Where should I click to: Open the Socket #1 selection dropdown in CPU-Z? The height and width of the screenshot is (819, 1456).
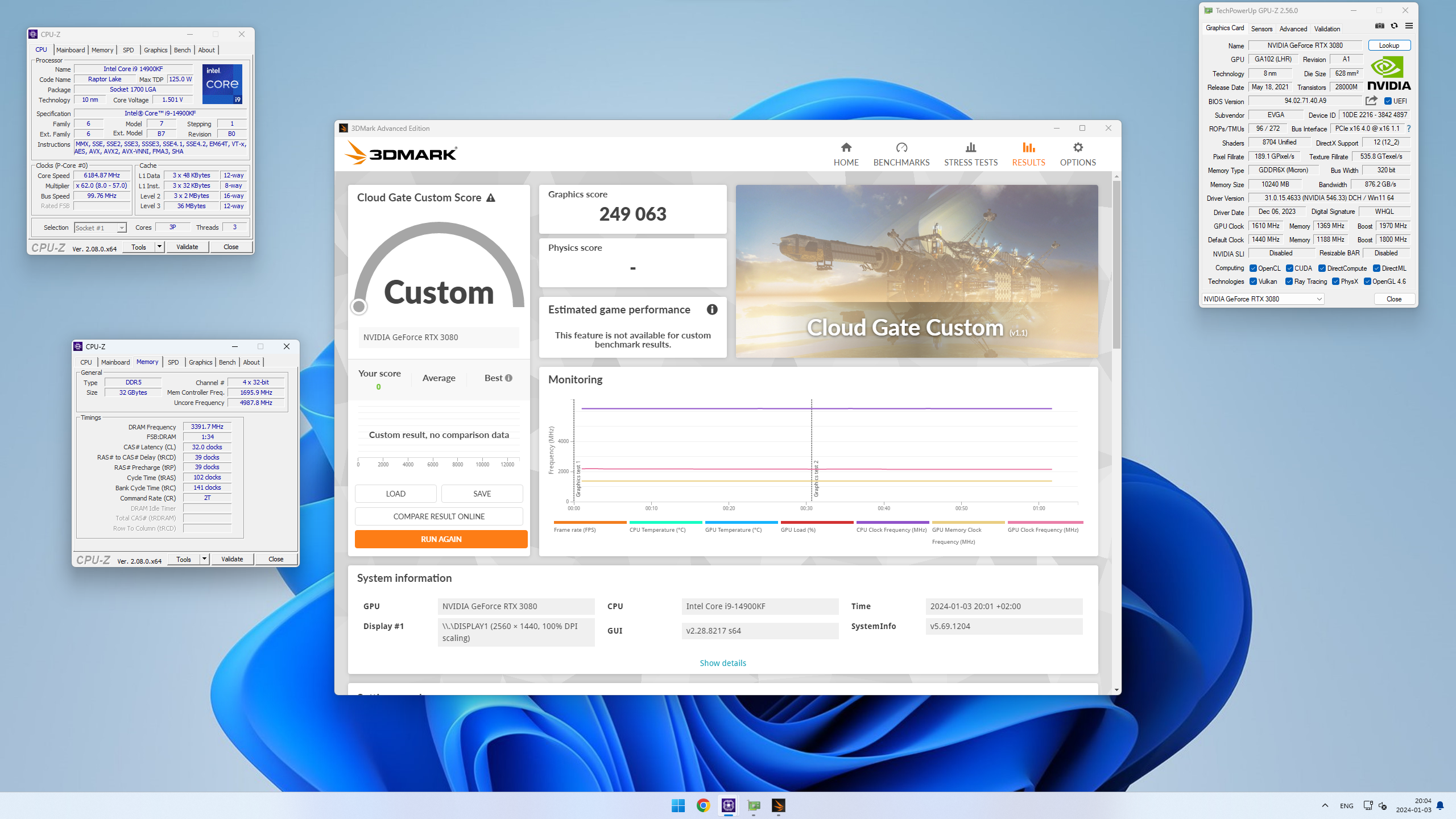100,228
